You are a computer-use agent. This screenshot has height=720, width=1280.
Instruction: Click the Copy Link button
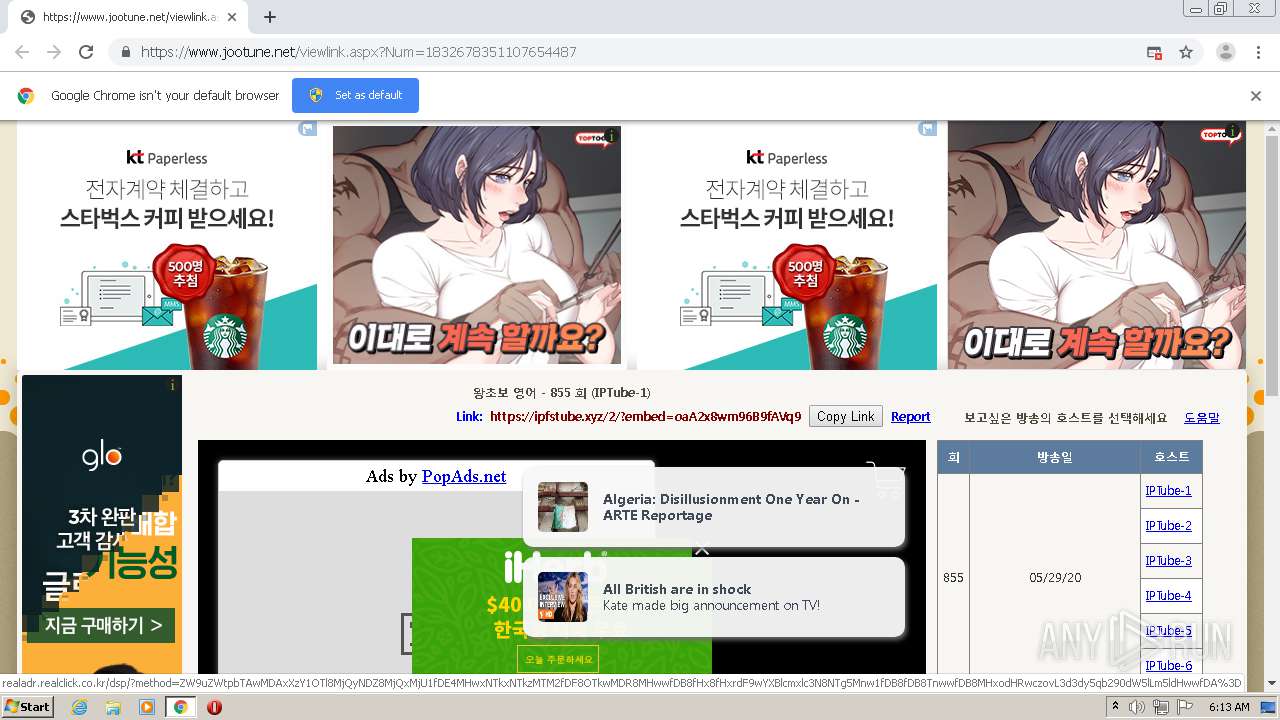pos(846,417)
